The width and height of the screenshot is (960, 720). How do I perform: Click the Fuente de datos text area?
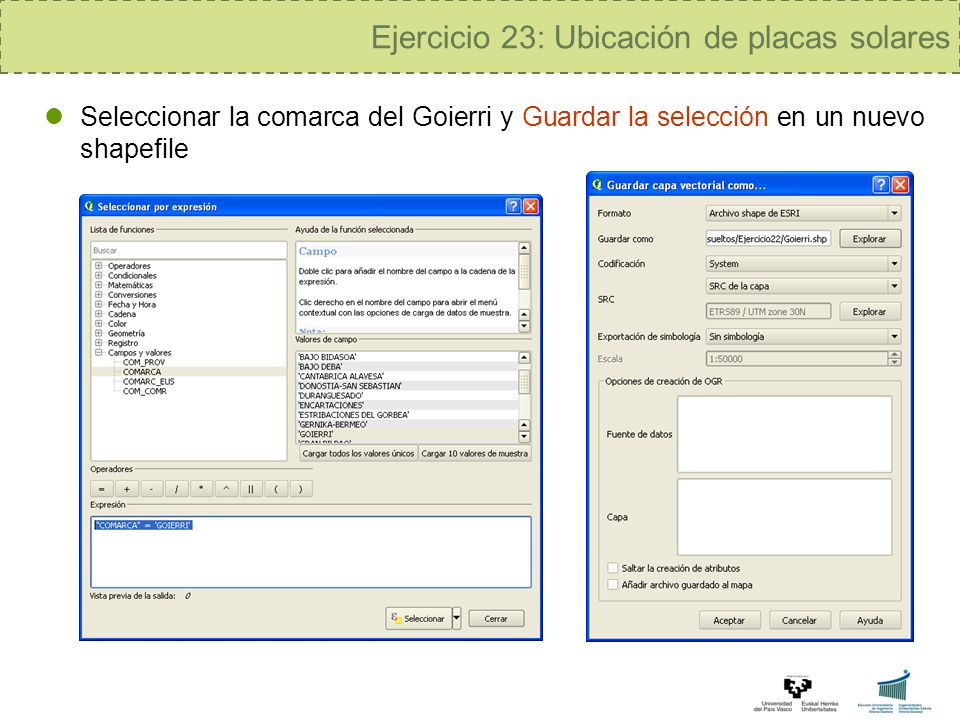784,434
